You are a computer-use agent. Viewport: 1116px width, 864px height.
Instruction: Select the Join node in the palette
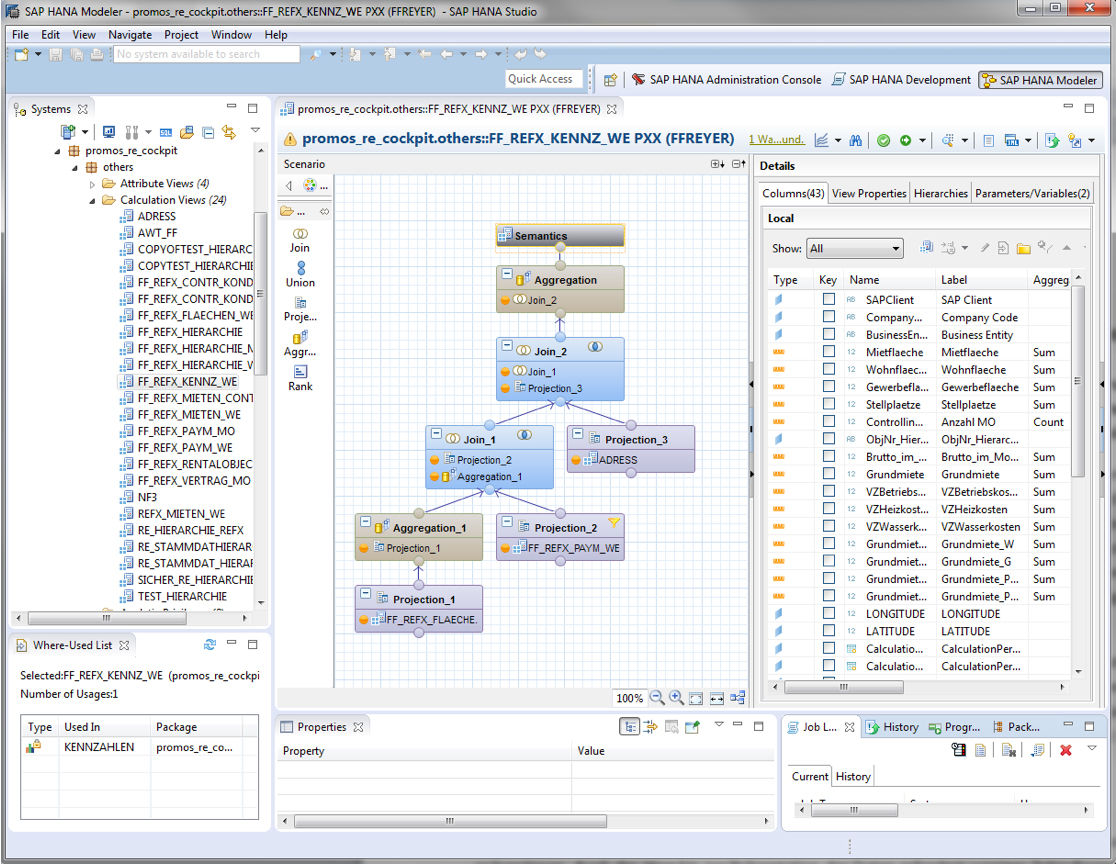(x=299, y=239)
